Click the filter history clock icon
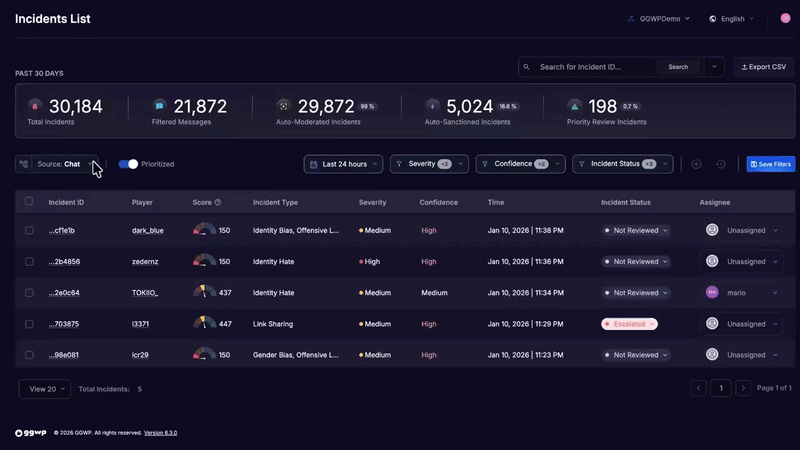This screenshot has width=800, height=450. point(721,164)
